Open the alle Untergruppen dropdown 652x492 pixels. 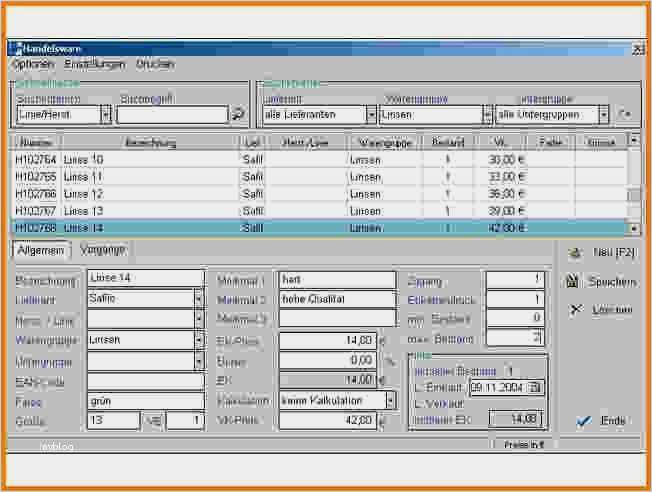click(x=603, y=114)
